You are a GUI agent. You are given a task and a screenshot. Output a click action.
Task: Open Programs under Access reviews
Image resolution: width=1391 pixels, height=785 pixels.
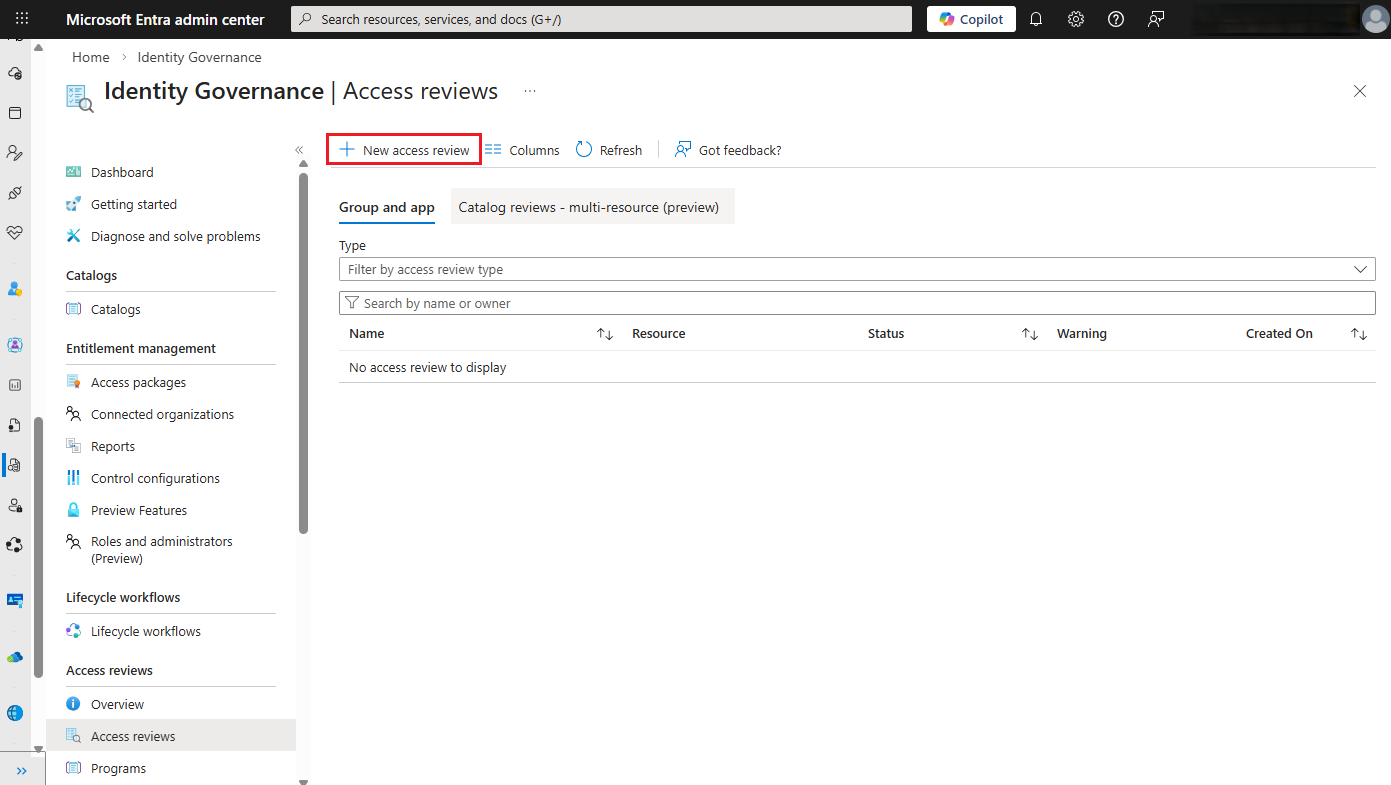118,768
